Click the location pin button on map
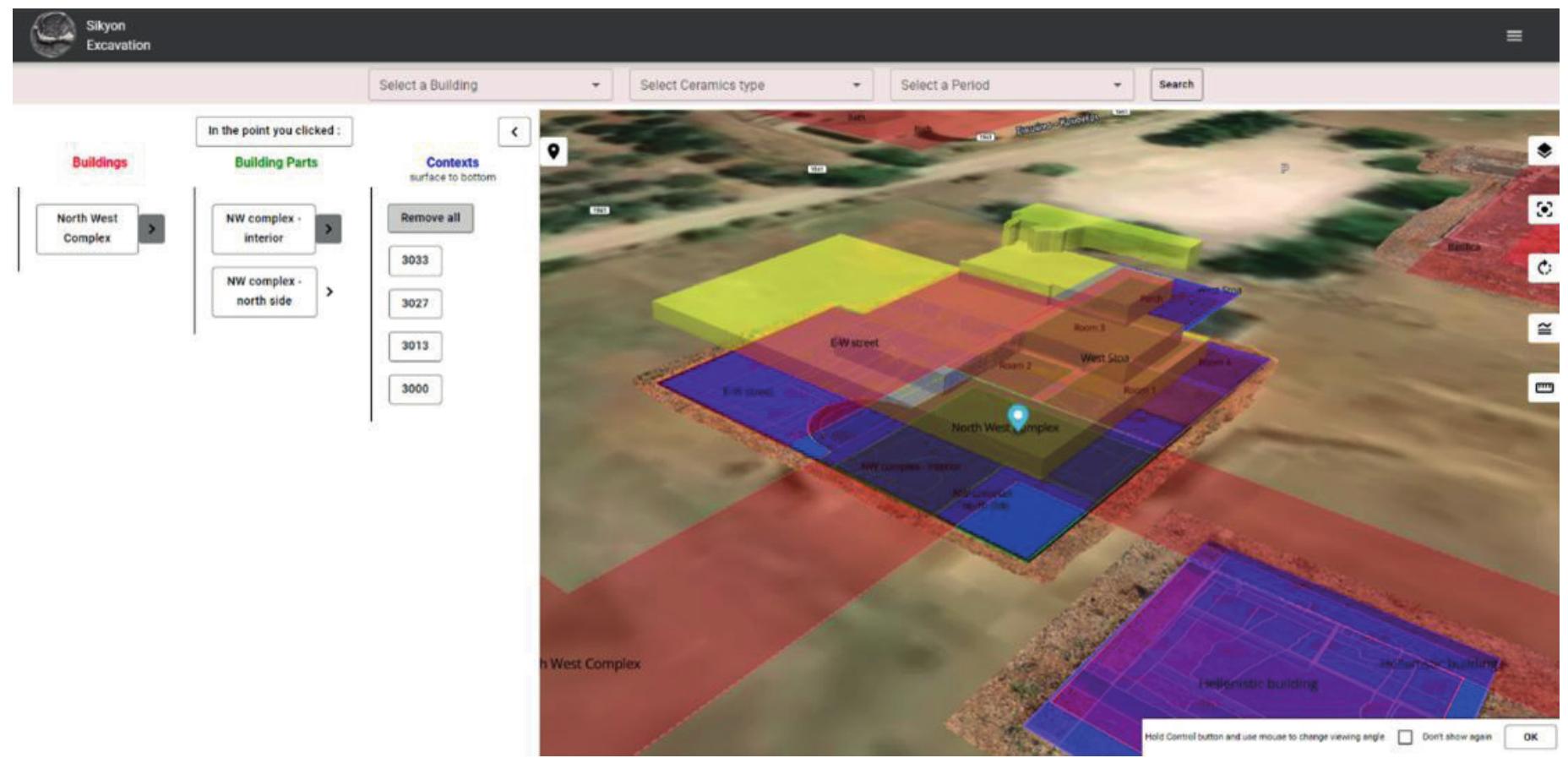Image resolution: width=1568 pixels, height=769 pixels. (553, 151)
